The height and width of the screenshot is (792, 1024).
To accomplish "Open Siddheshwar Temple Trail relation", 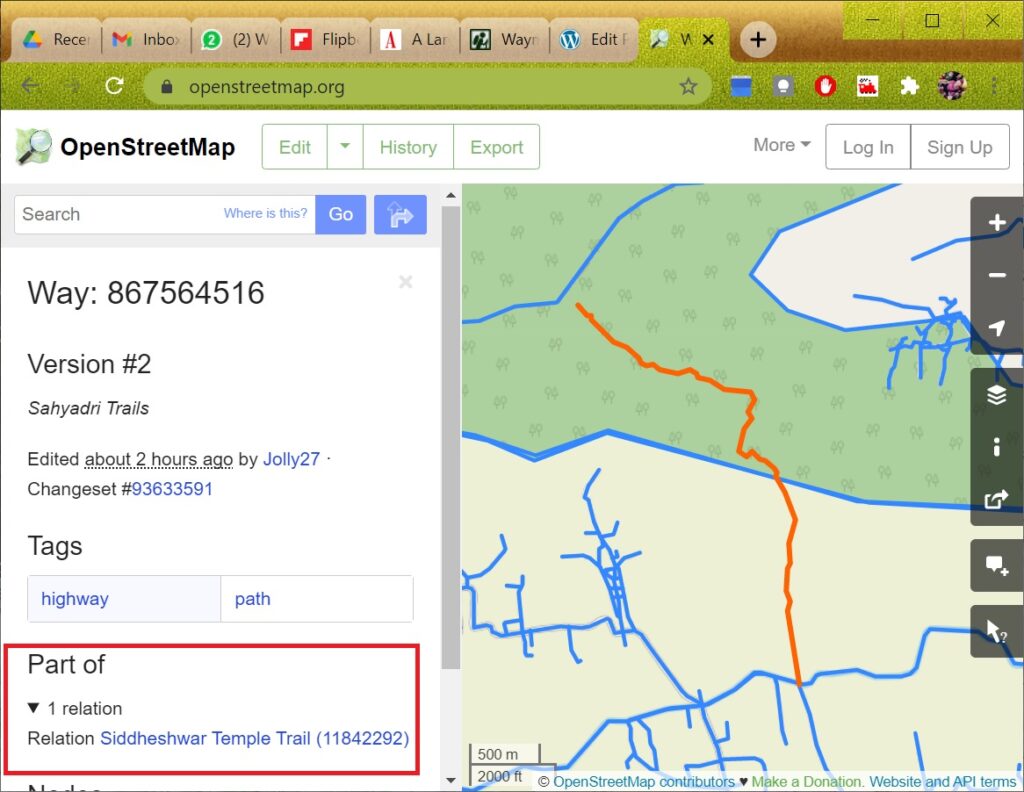I will pyautogui.click(x=255, y=738).
